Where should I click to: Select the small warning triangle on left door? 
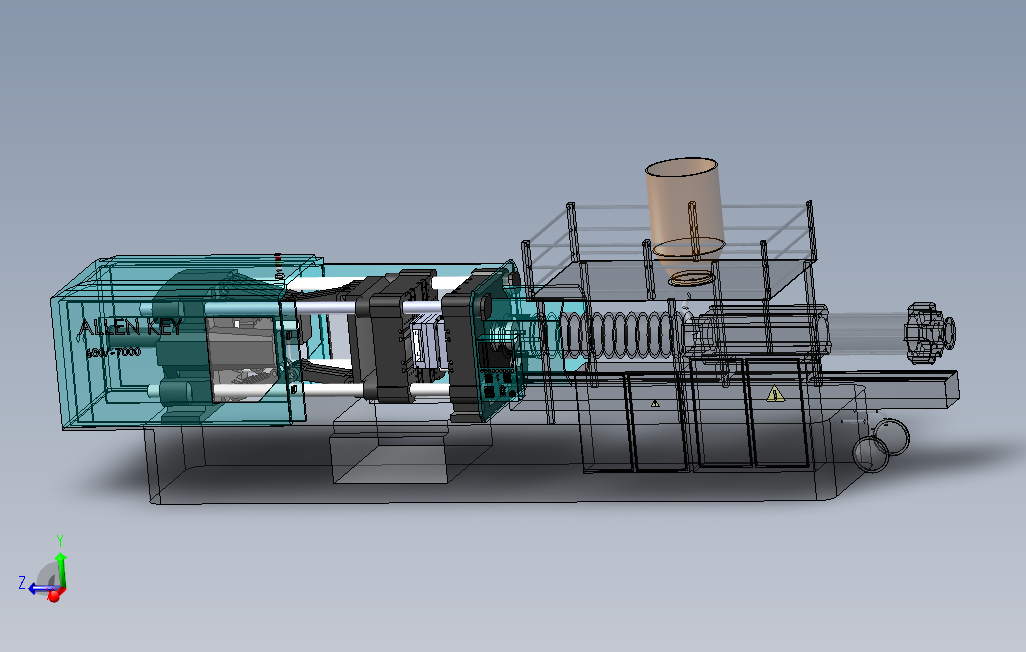655,404
